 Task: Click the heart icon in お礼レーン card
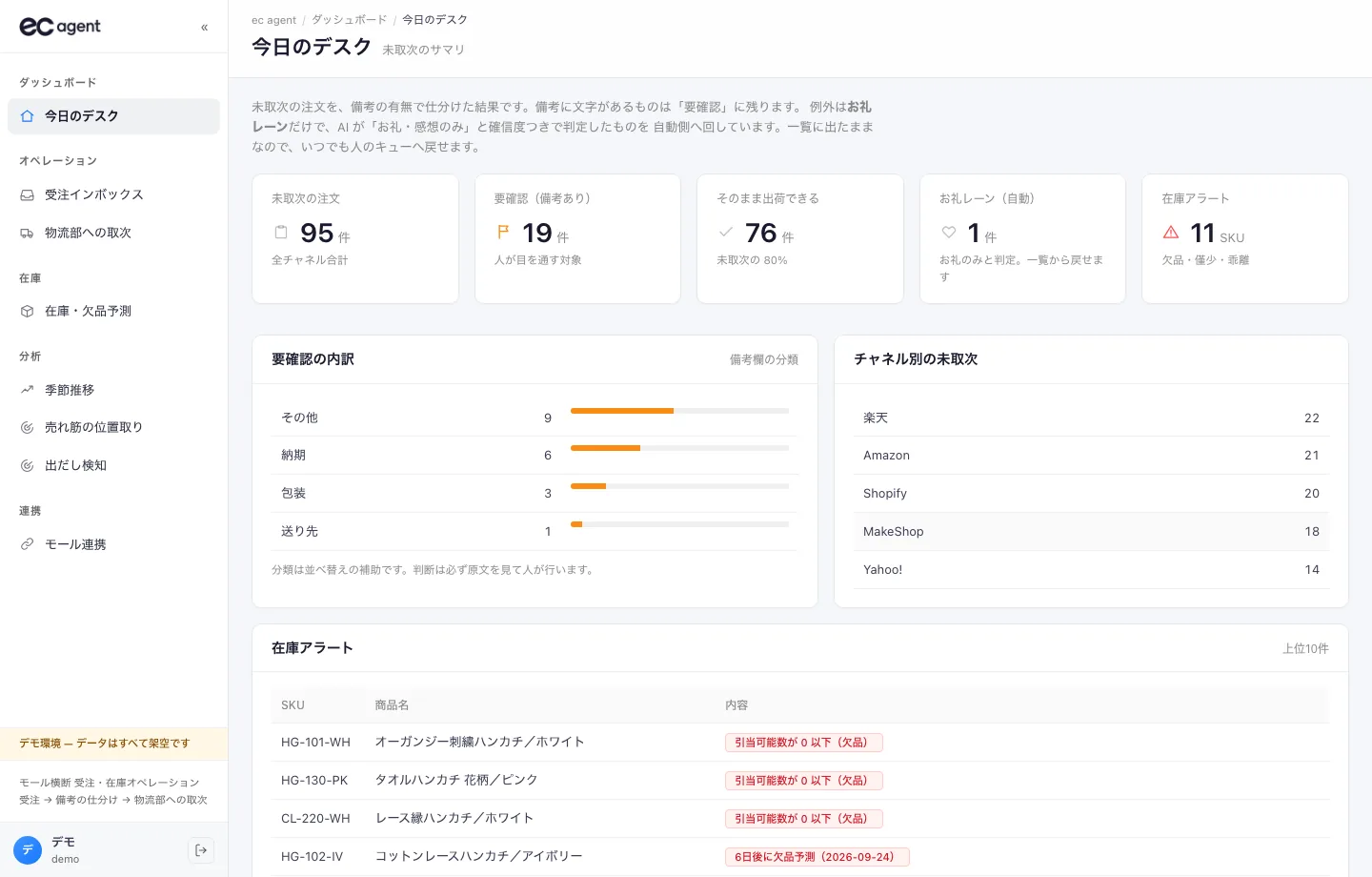(x=949, y=232)
